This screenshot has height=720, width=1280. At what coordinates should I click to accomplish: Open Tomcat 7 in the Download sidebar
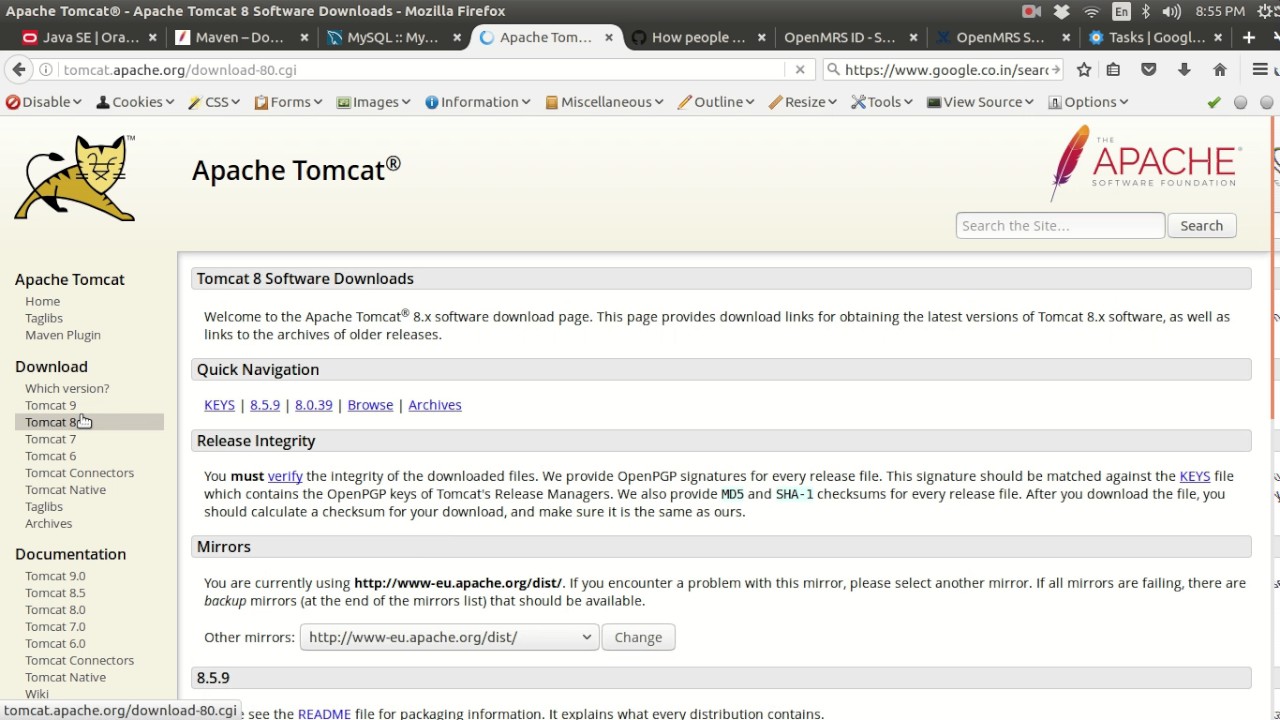50,439
